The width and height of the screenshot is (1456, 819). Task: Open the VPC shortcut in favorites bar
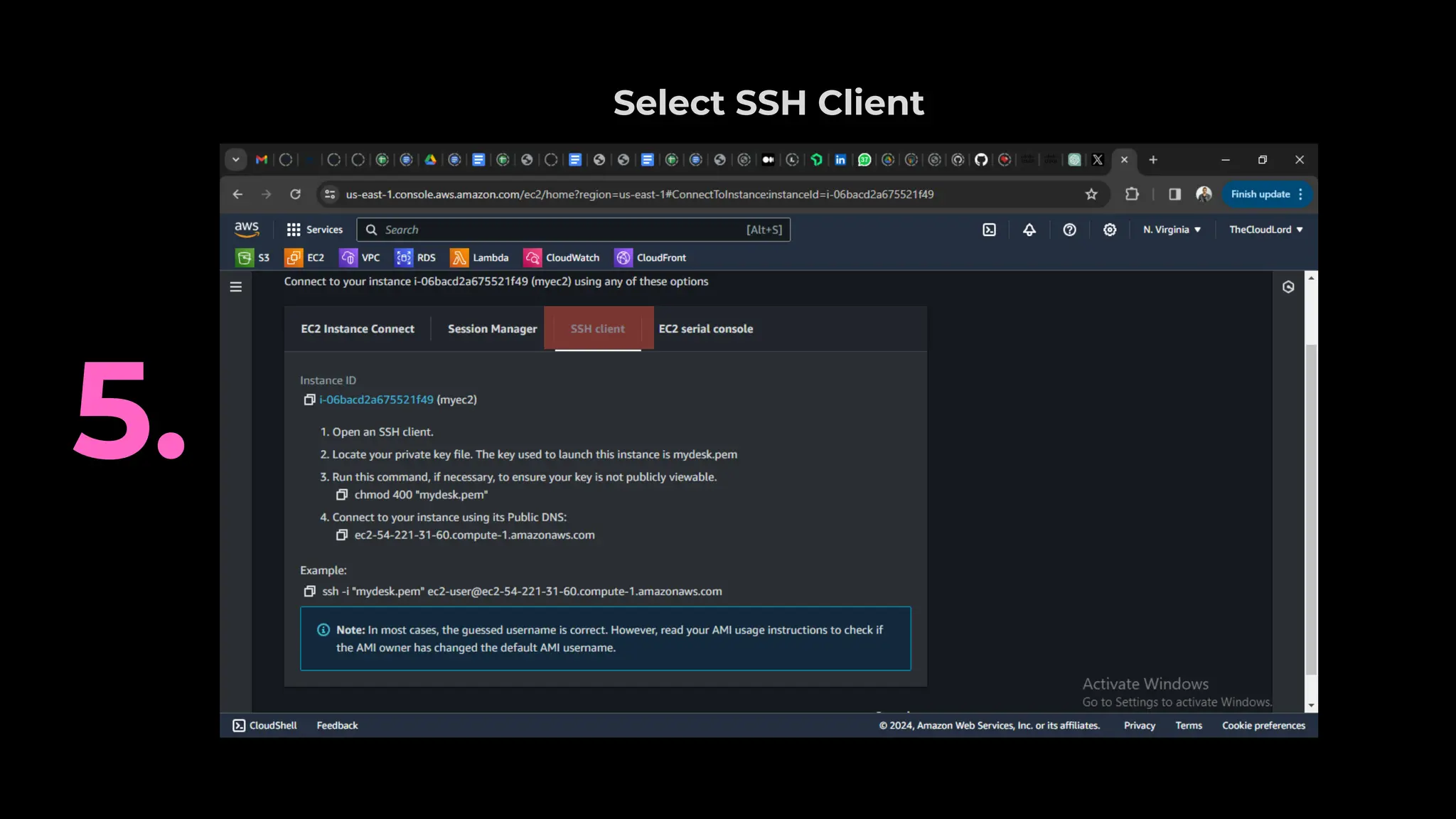point(360,257)
